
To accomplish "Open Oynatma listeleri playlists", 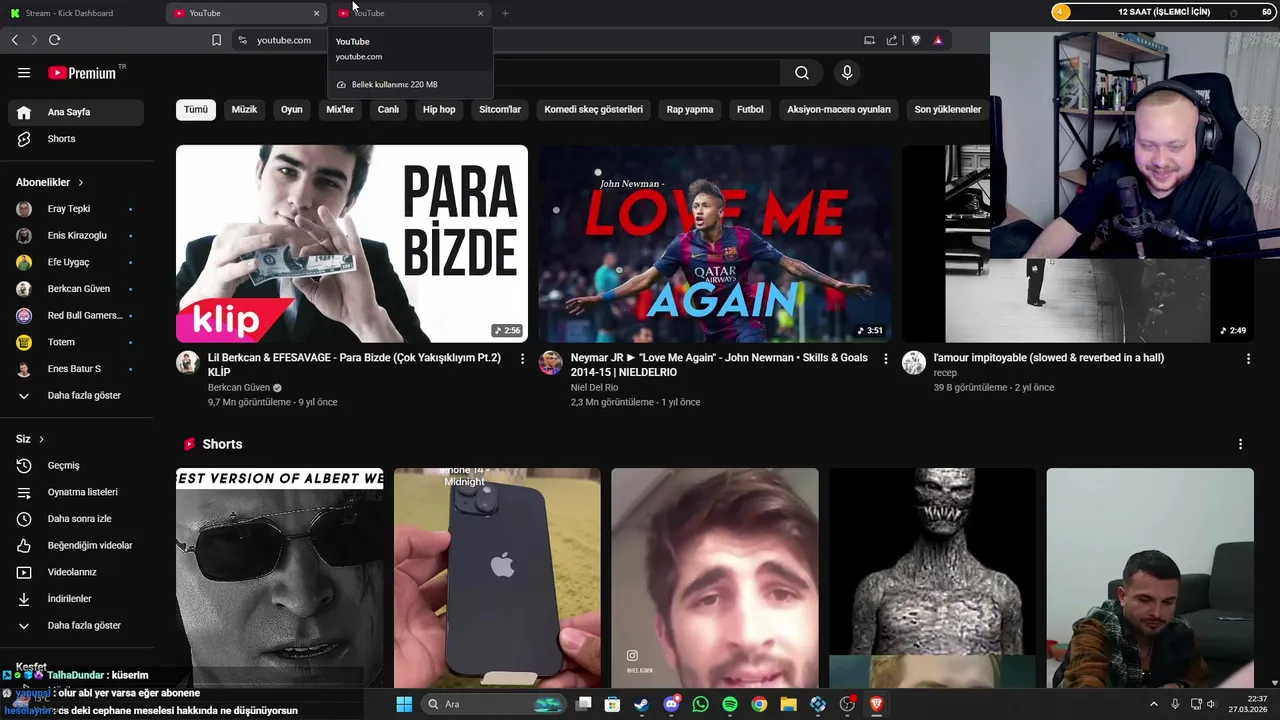I will (76, 492).
